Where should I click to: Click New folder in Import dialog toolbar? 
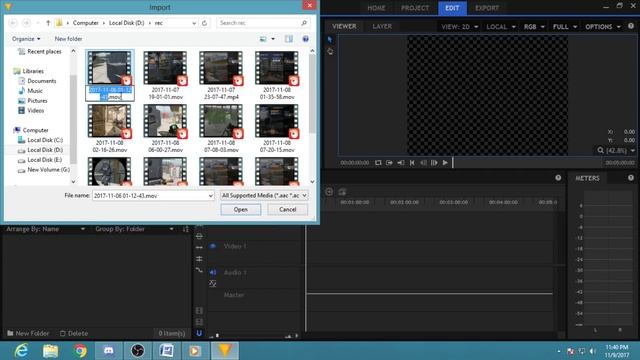[68, 39]
